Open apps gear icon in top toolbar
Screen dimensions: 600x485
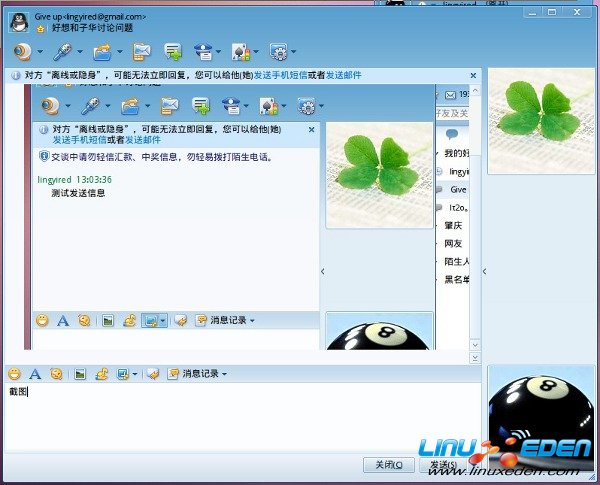pos(276,50)
